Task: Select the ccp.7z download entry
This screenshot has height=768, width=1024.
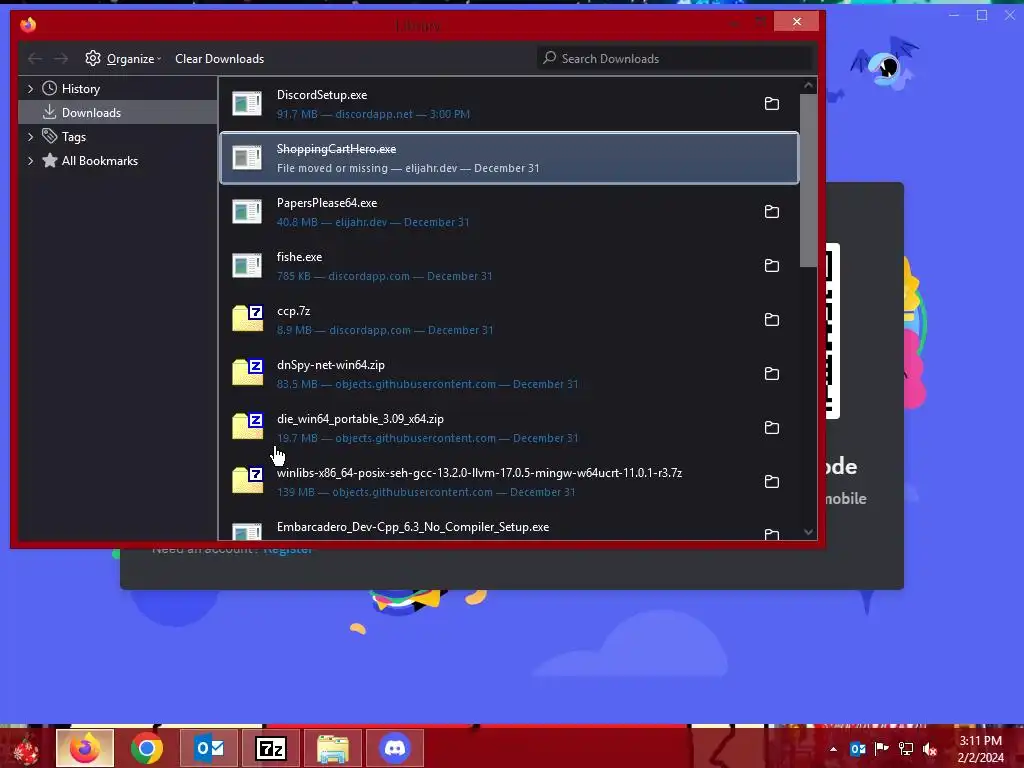Action: [509, 320]
